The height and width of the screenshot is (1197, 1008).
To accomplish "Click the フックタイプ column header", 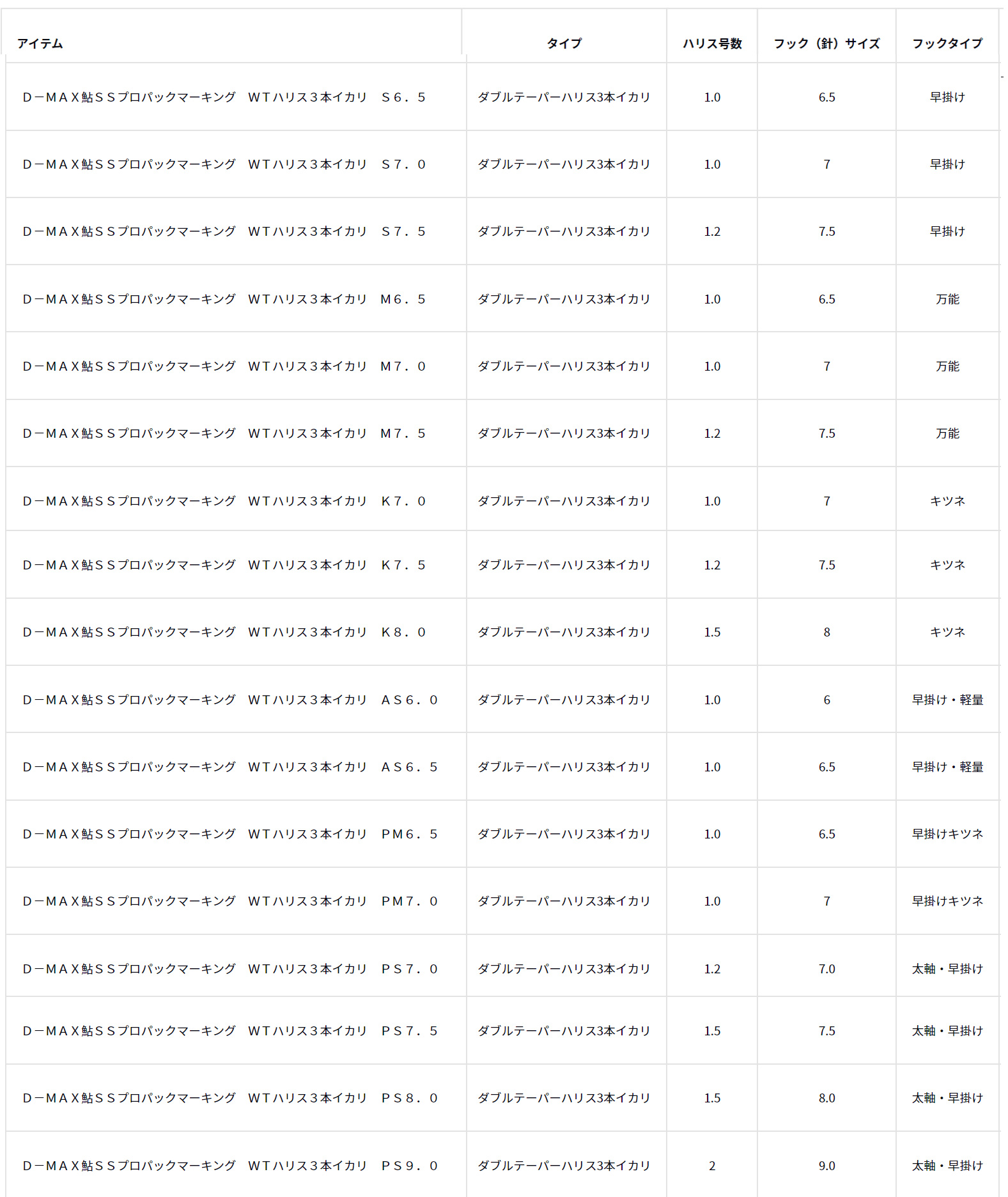I will coord(947,43).
